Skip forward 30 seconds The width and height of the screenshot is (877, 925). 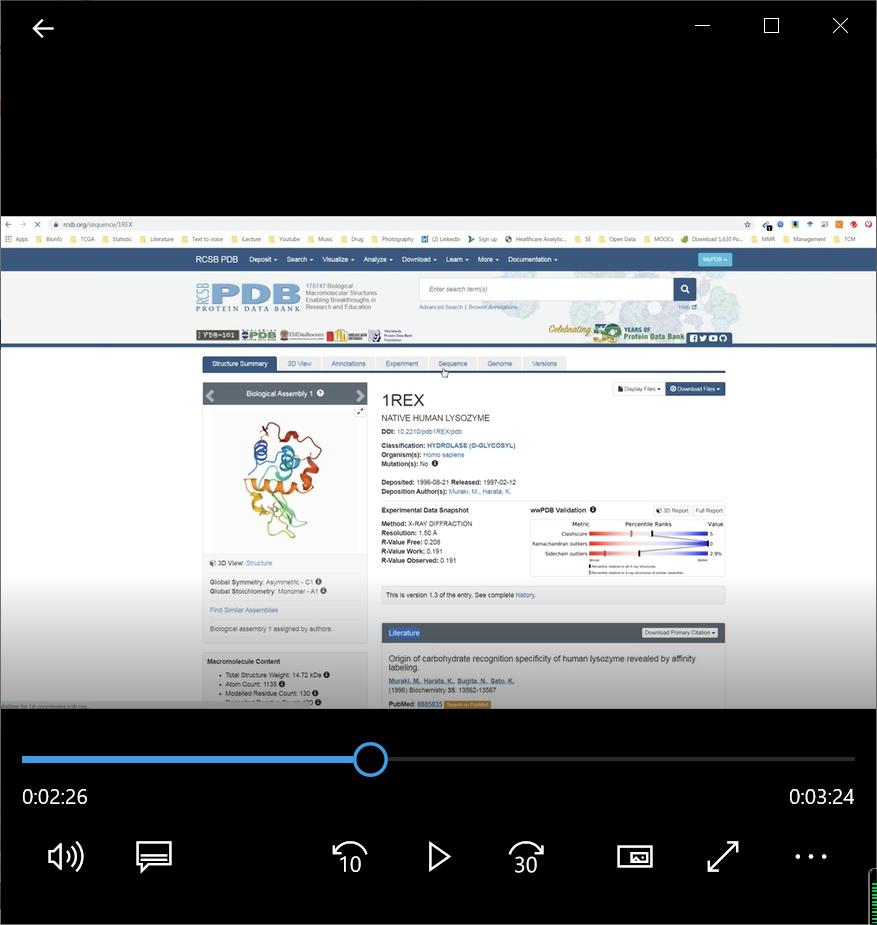(525, 857)
